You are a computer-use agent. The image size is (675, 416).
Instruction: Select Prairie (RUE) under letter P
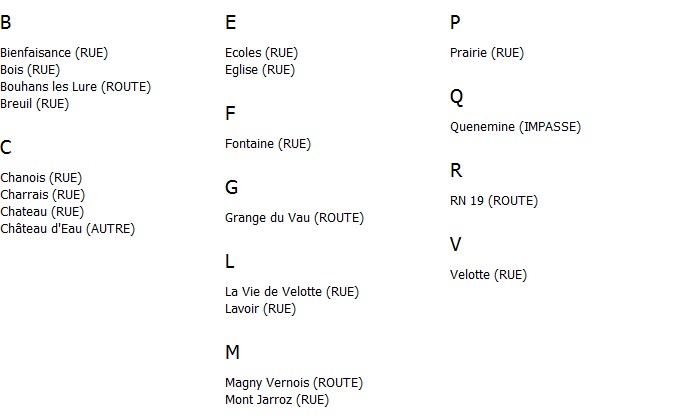487,53
